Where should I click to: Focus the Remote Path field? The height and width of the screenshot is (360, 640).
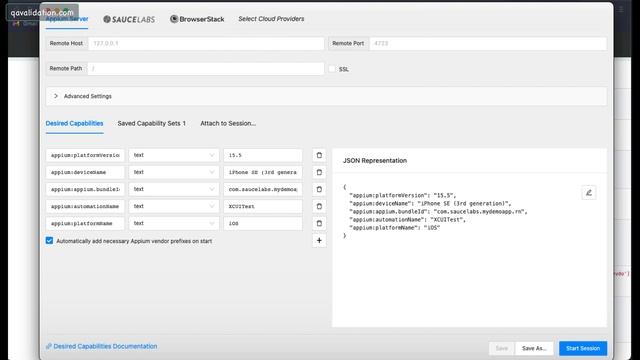click(x=206, y=69)
